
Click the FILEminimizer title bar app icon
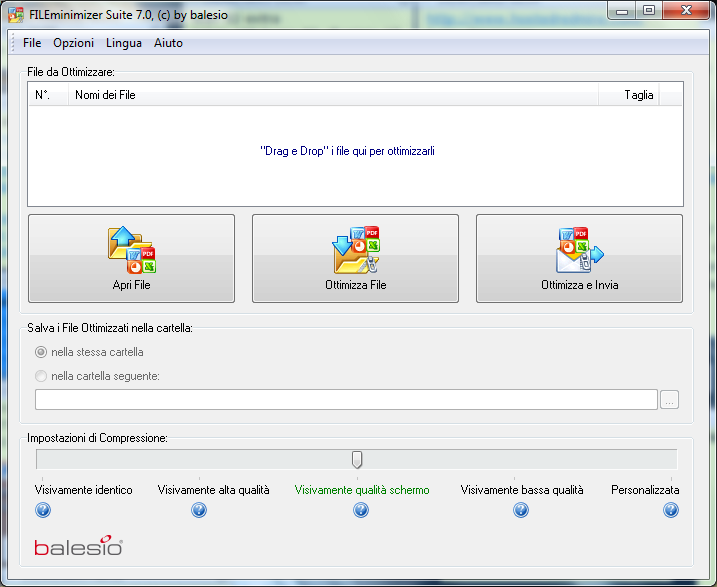pyautogui.click(x=16, y=15)
